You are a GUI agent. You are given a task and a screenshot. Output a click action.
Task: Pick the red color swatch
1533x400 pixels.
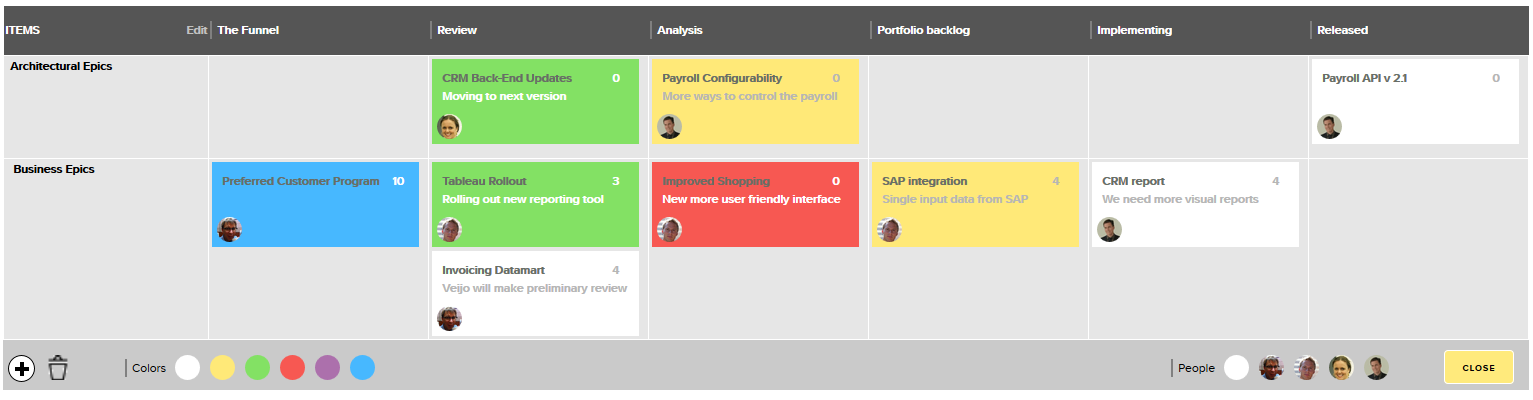click(292, 368)
